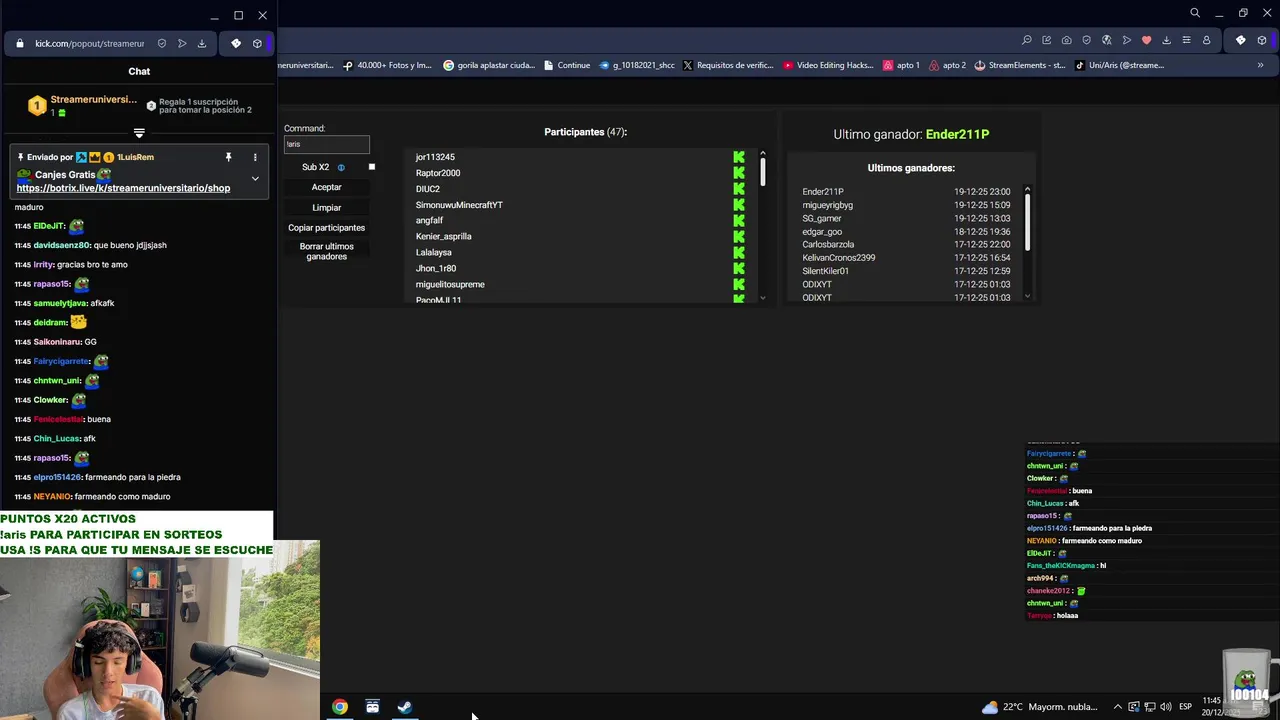Click chat username 'davidsaenz80'

pos(62,245)
